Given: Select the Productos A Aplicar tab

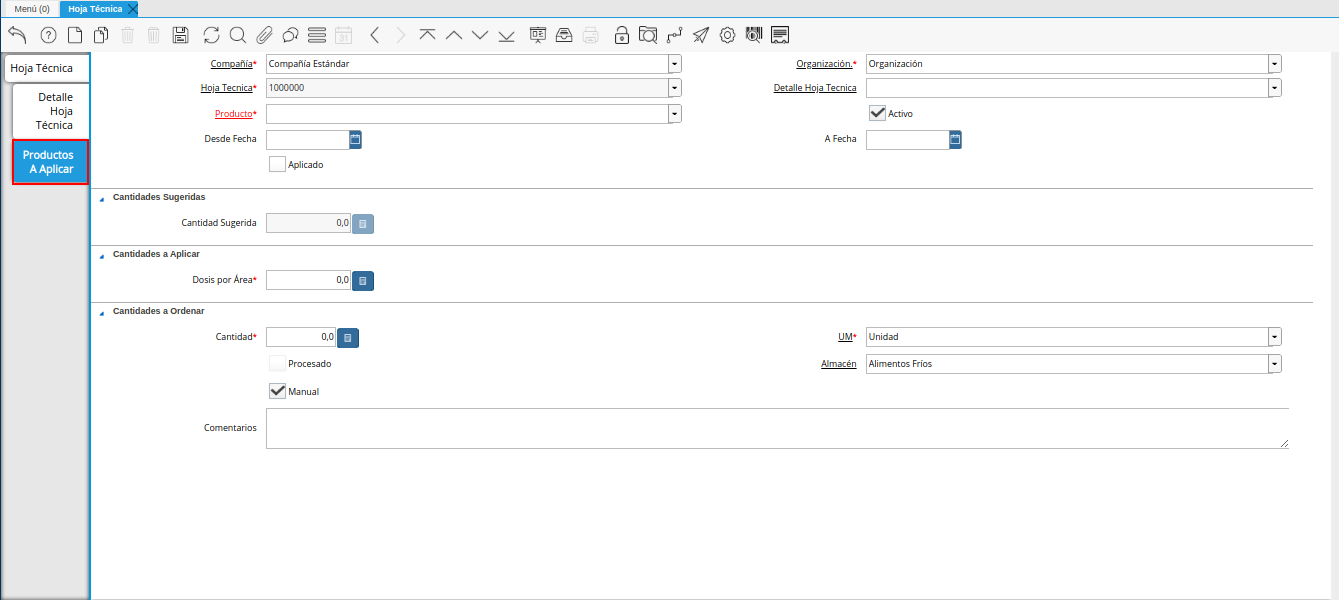Looking at the screenshot, I should [50, 162].
